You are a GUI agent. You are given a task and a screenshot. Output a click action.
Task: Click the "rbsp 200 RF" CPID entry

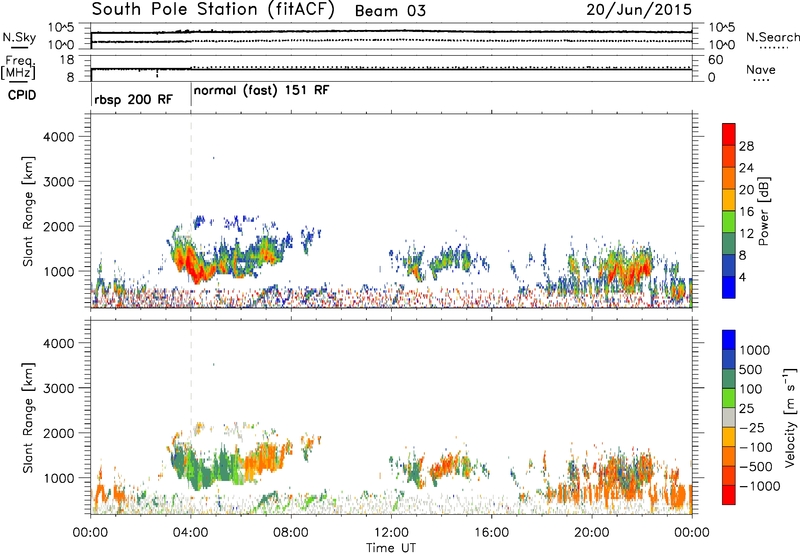click(x=134, y=99)
